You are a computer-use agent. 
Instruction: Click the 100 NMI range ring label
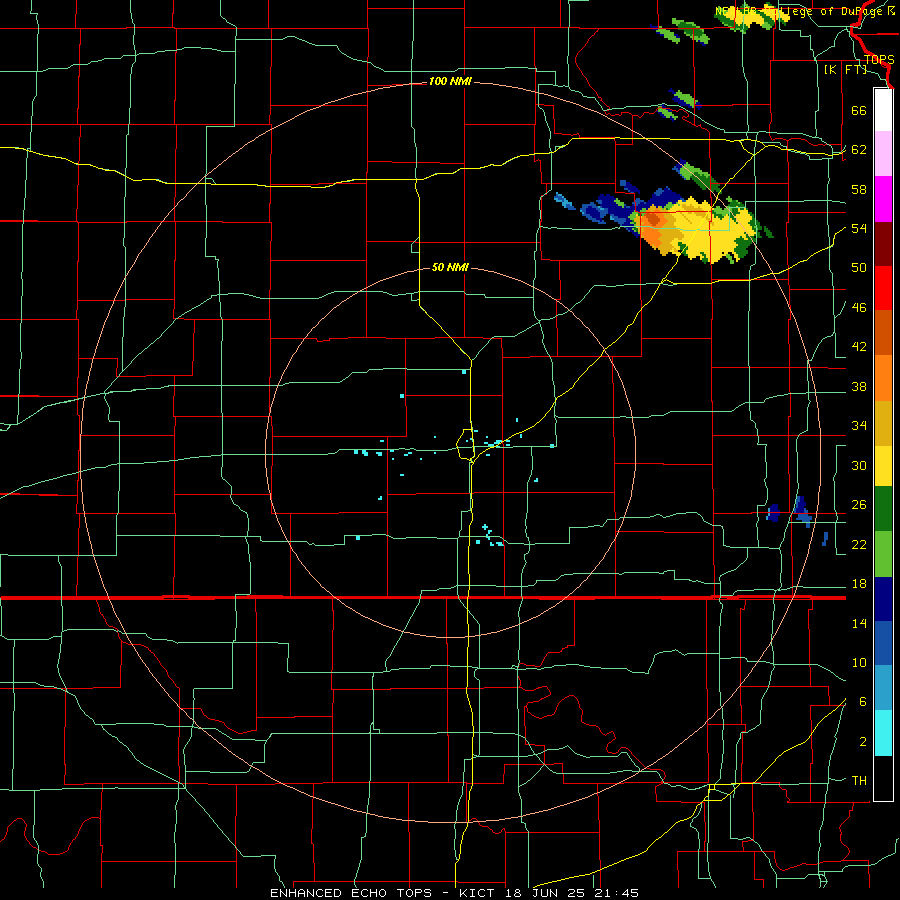click(450, 82)
